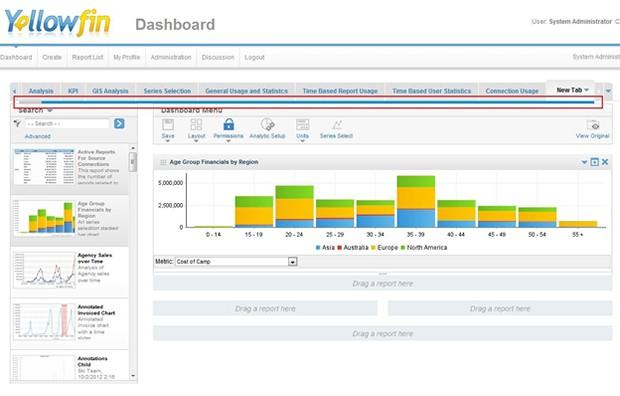Select Annotations Child report thumbnail
The width and height of the screenshot is (620, 396).
pyautogui.click(x=43, y=368)
